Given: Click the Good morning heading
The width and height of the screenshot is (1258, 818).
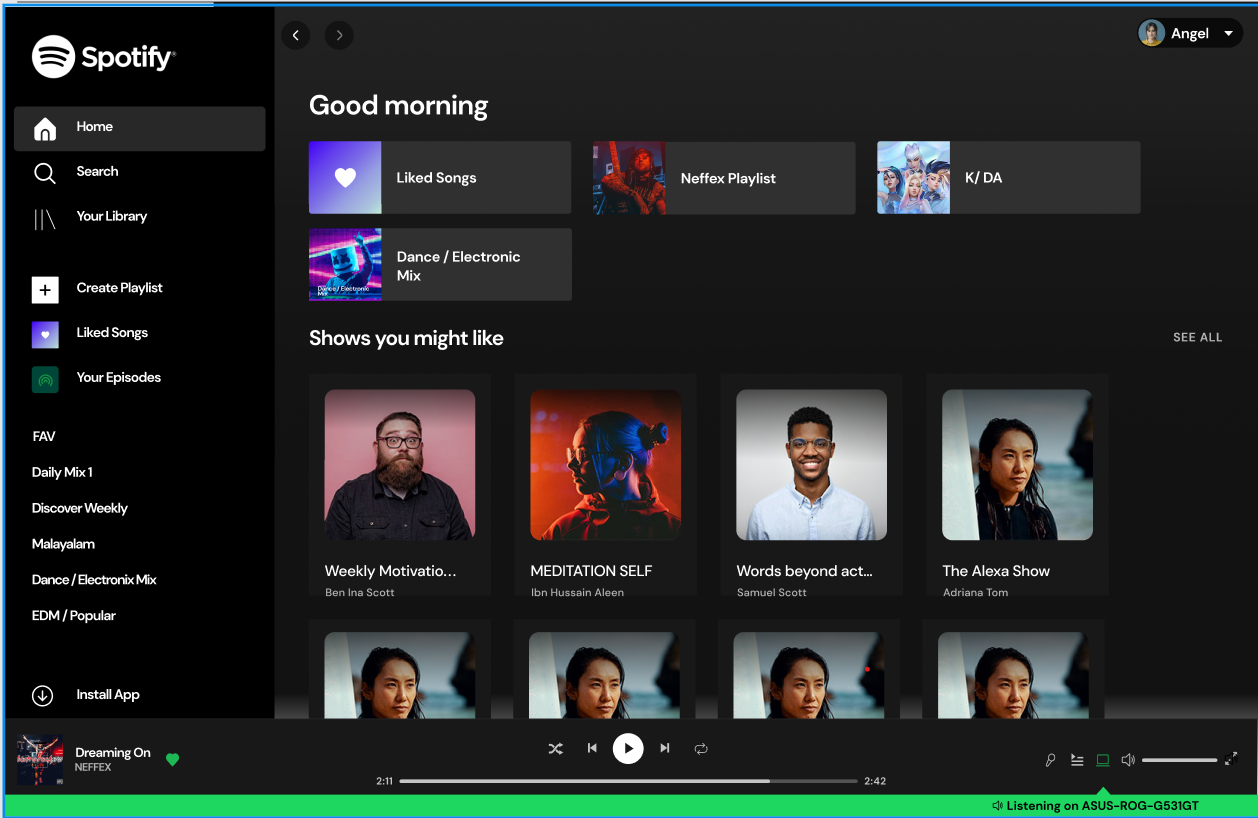Looking at the screenshot, I should coord(399,106).
